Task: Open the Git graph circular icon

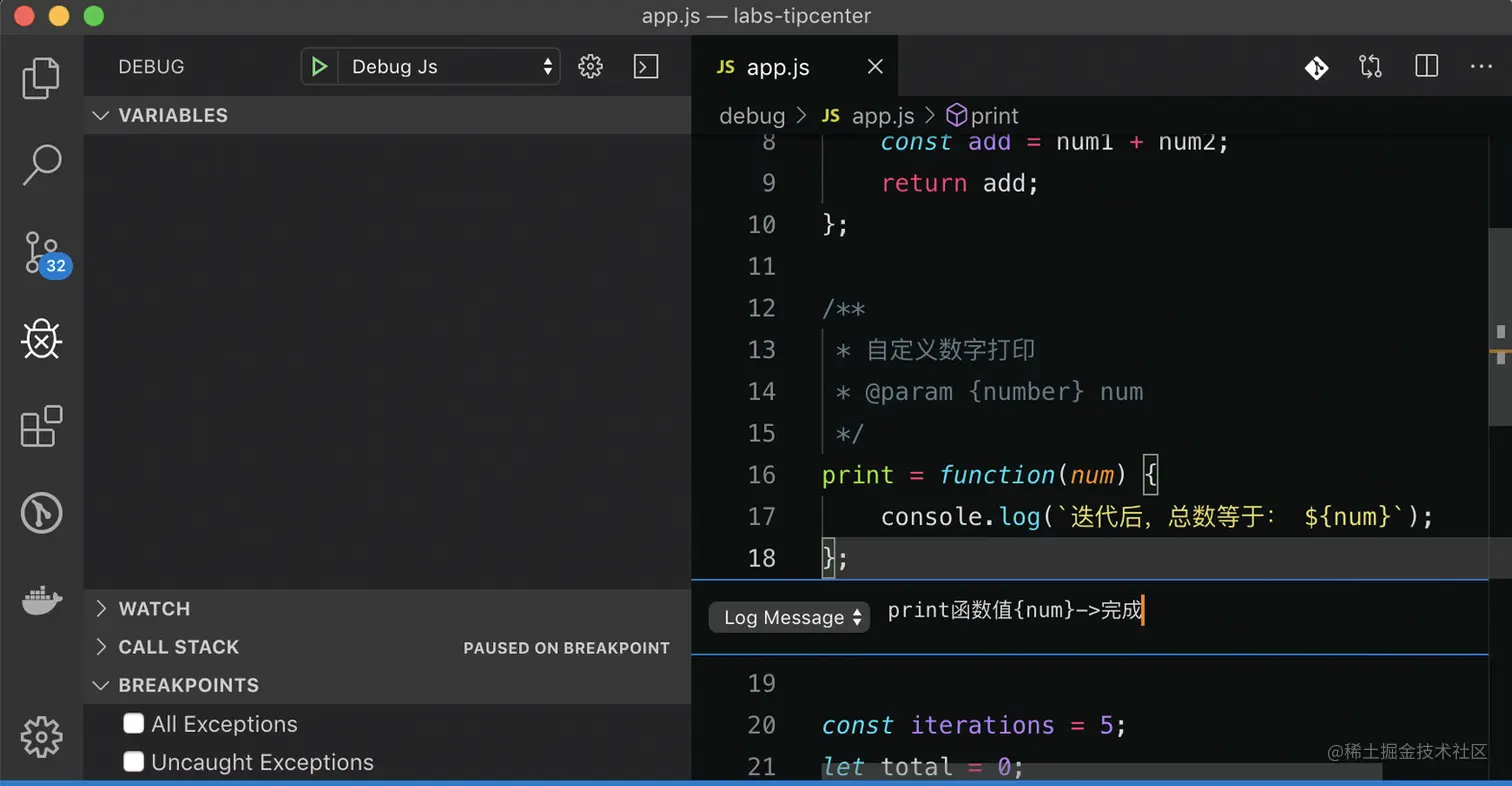Action: click(x=41, y=514)
